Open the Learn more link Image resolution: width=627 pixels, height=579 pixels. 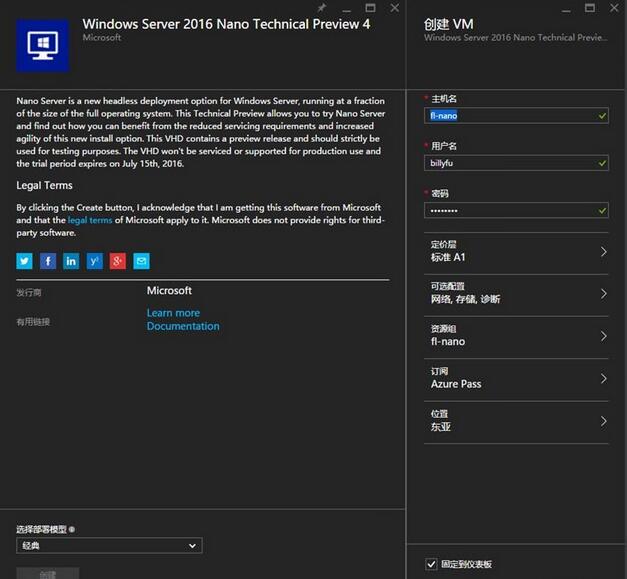pyautogui.click(x=173, y=313)
